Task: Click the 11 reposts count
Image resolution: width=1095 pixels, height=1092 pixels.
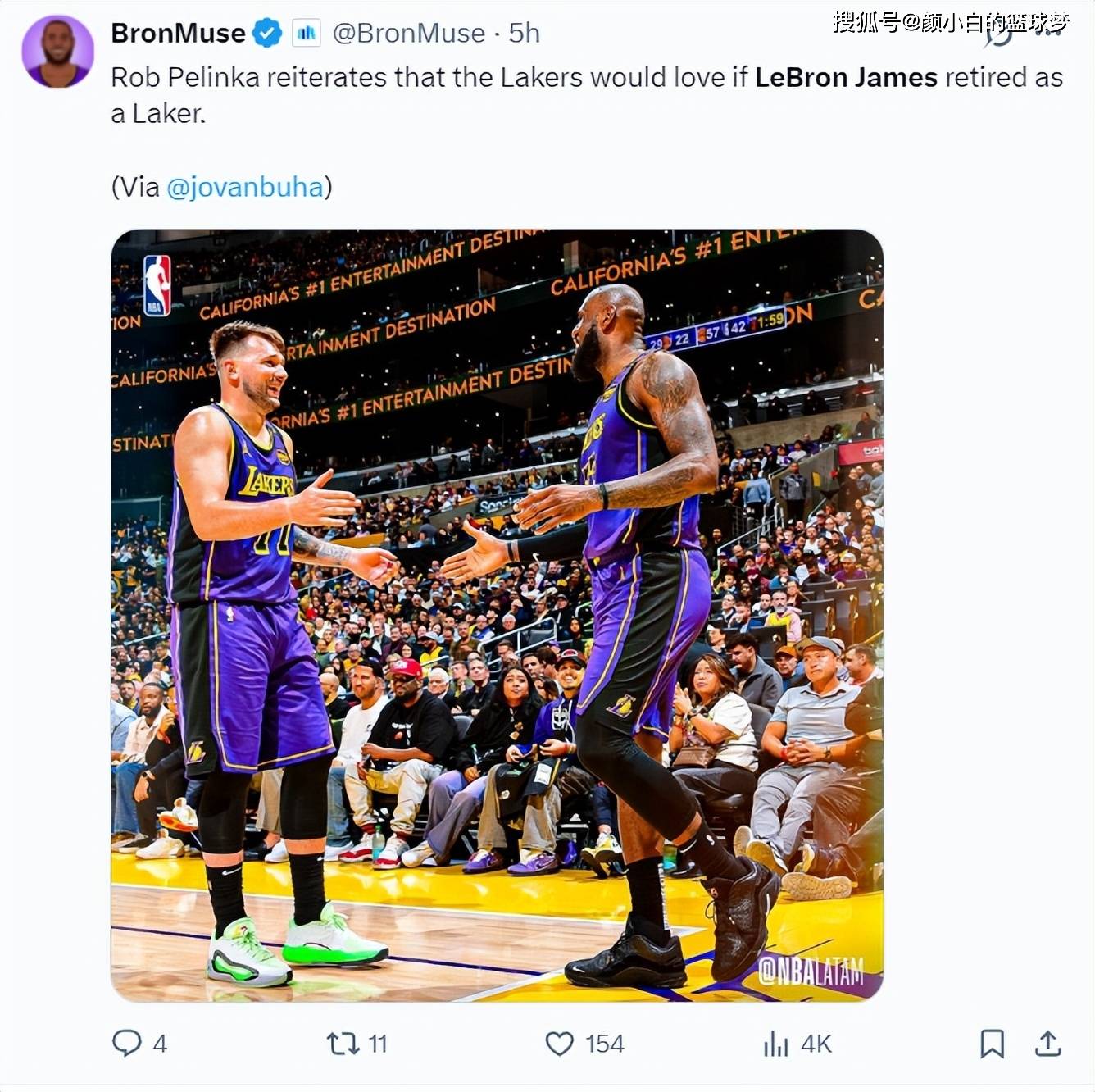Action: (378, 1044)
